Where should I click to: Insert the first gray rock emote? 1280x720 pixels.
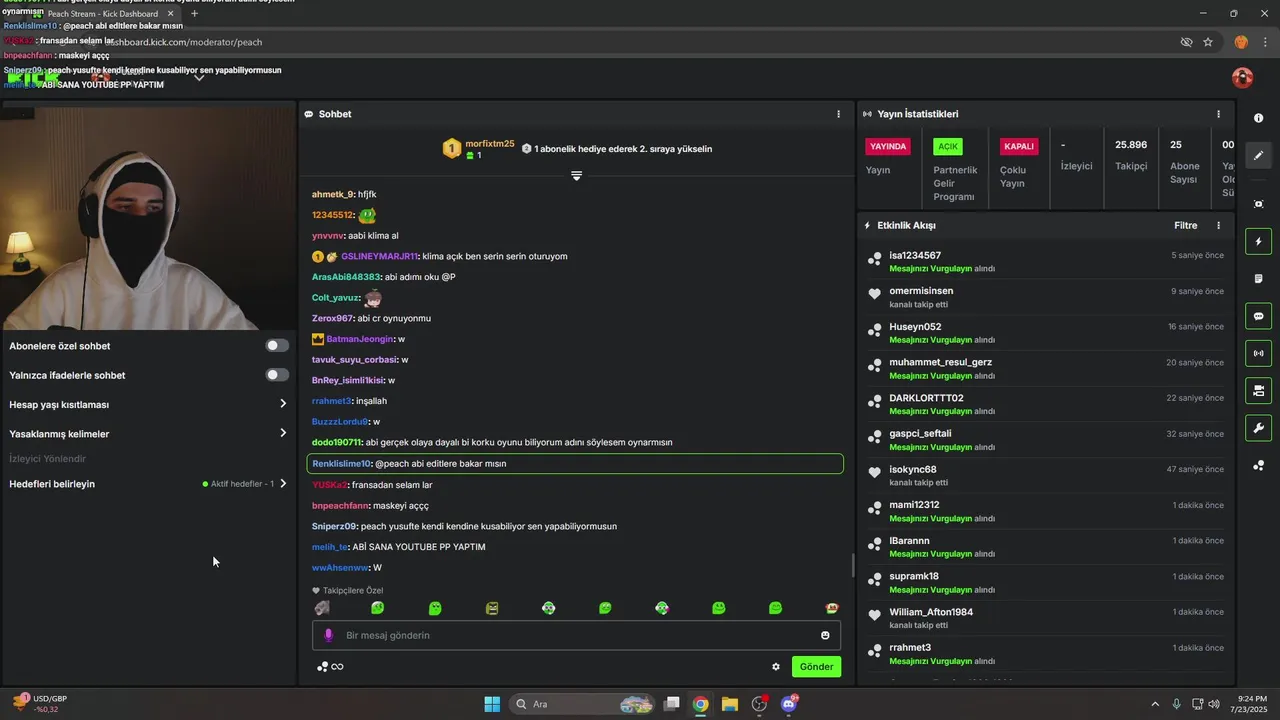[322, 608]
